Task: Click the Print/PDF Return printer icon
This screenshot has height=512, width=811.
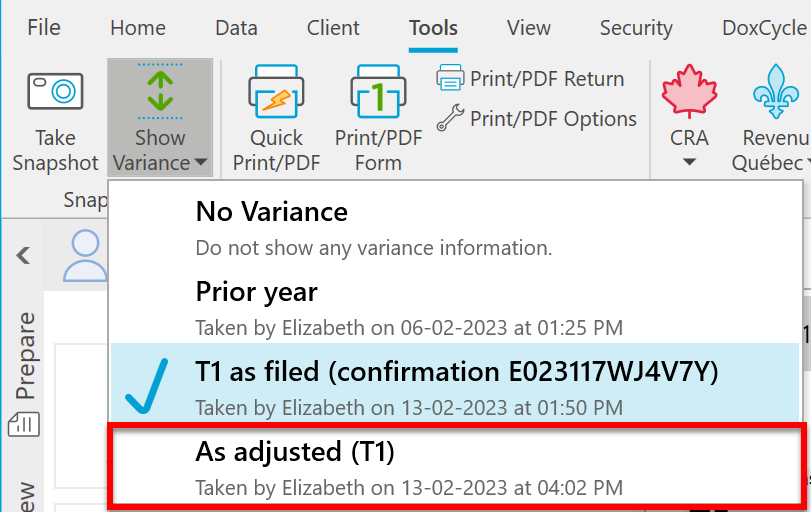Action: tap(450, 78)
